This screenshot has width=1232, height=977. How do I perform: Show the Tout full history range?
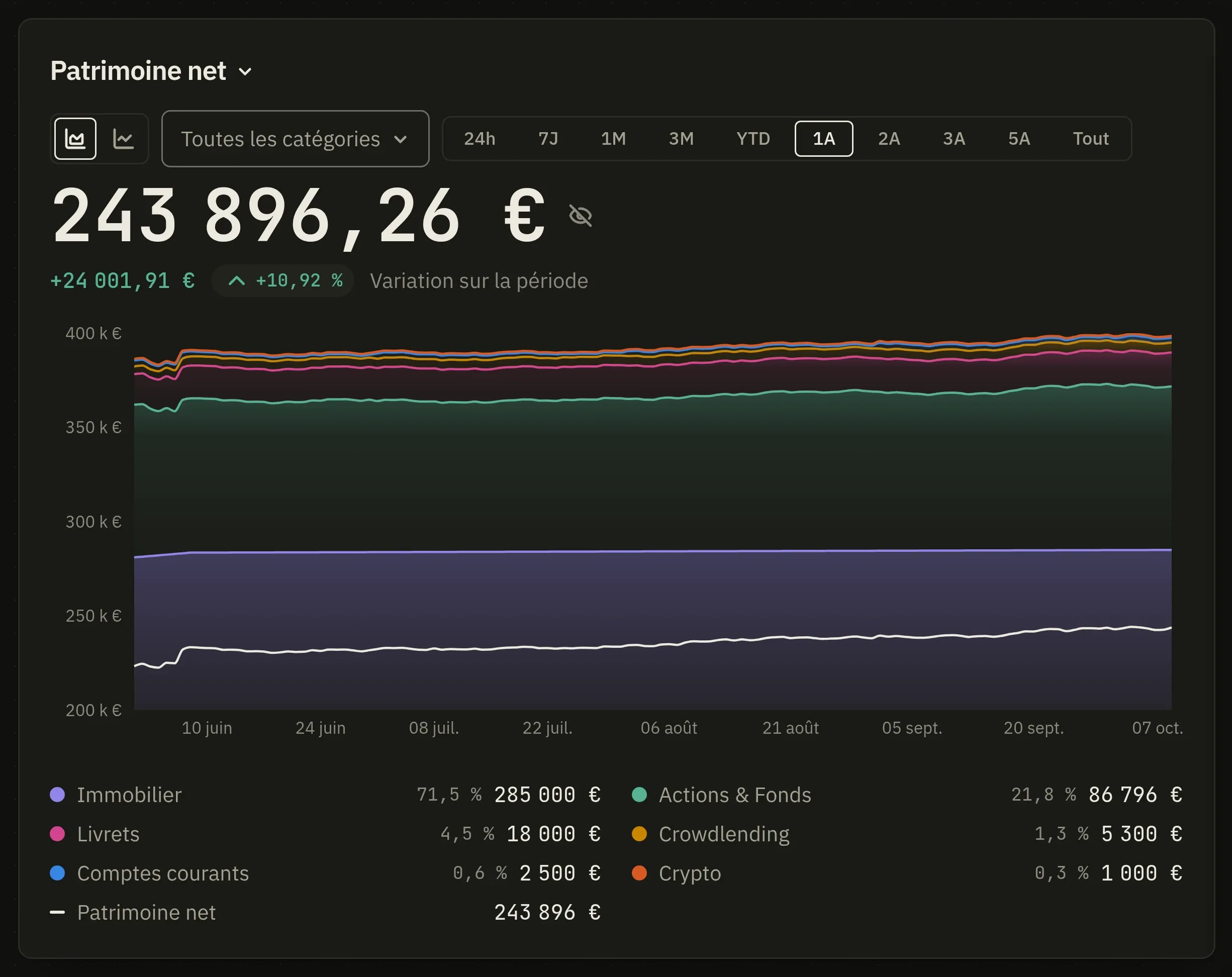[1090, 139]
